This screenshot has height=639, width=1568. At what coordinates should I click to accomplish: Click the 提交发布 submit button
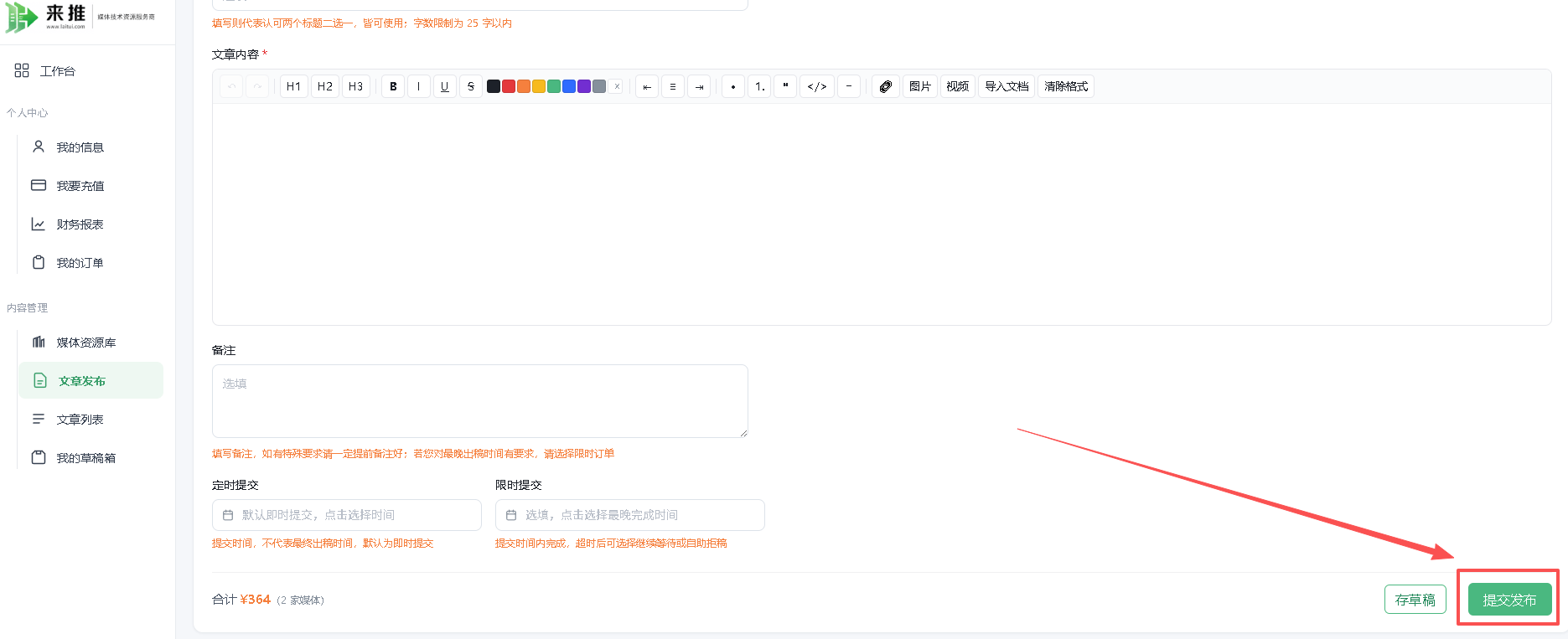tap(1510, 600)
